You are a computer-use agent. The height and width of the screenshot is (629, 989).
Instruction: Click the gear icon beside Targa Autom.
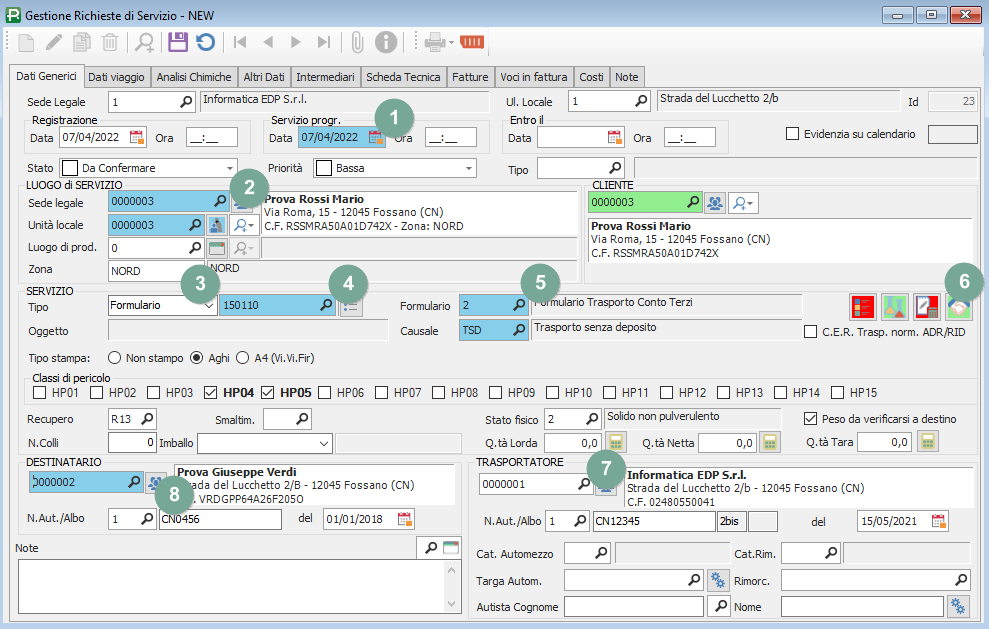click(x=716, y=580)
